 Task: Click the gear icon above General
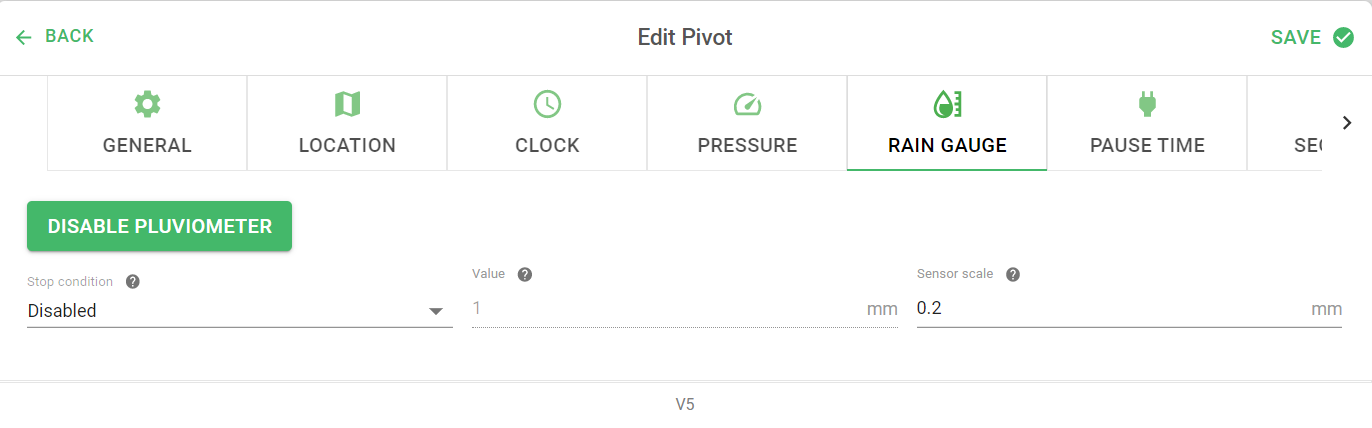[x=147, y=104]
